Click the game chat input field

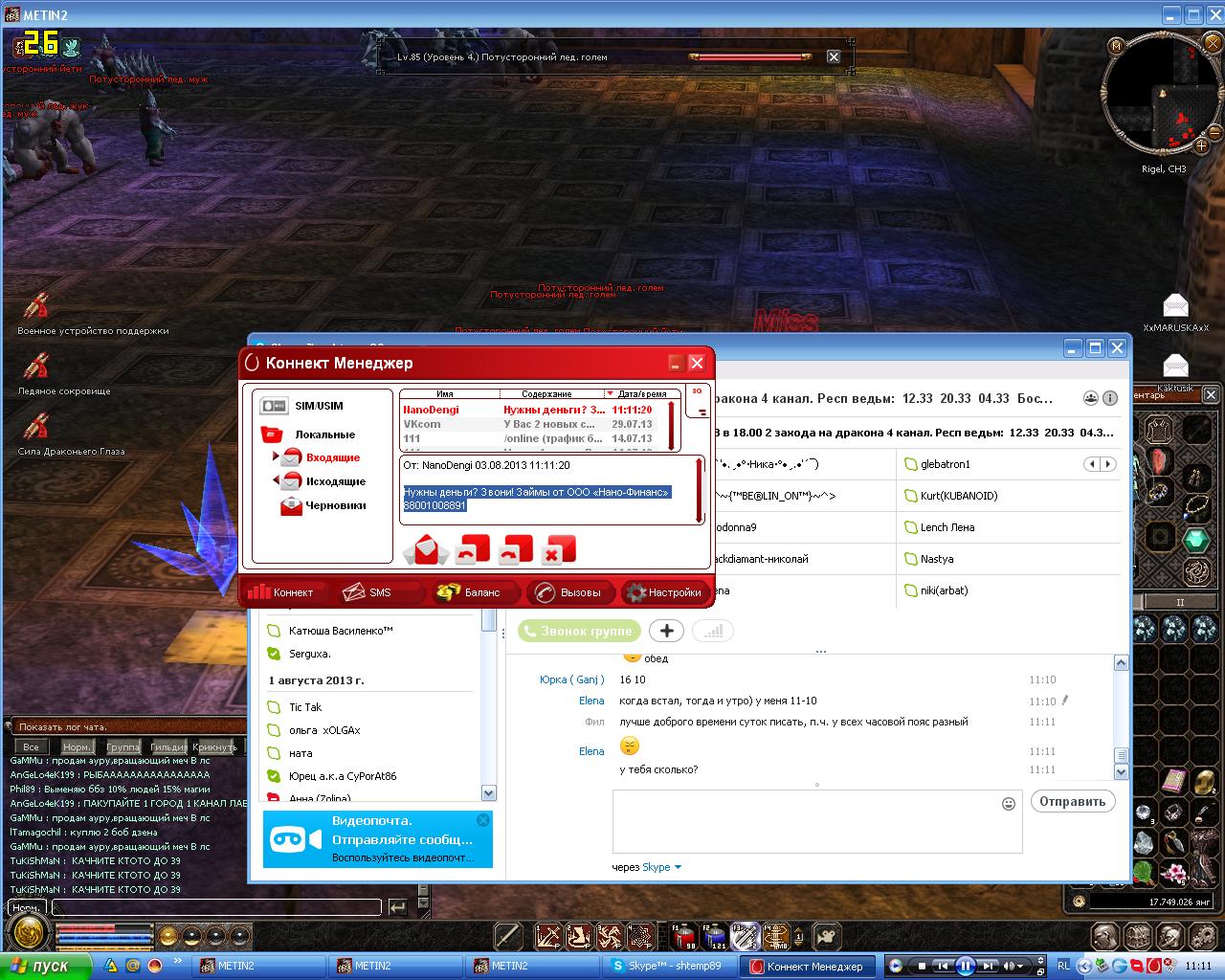[x=215, y=906]
